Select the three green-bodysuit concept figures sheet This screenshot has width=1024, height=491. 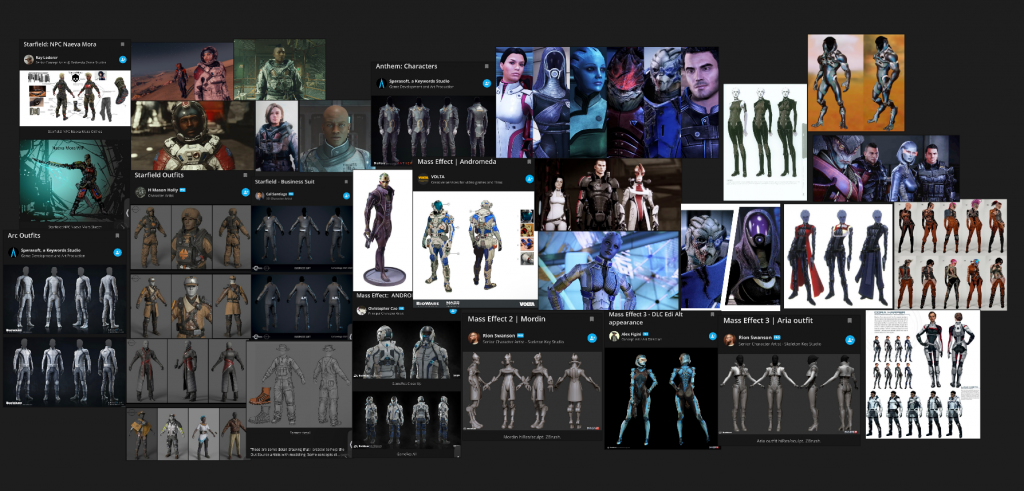coord(765,142)
